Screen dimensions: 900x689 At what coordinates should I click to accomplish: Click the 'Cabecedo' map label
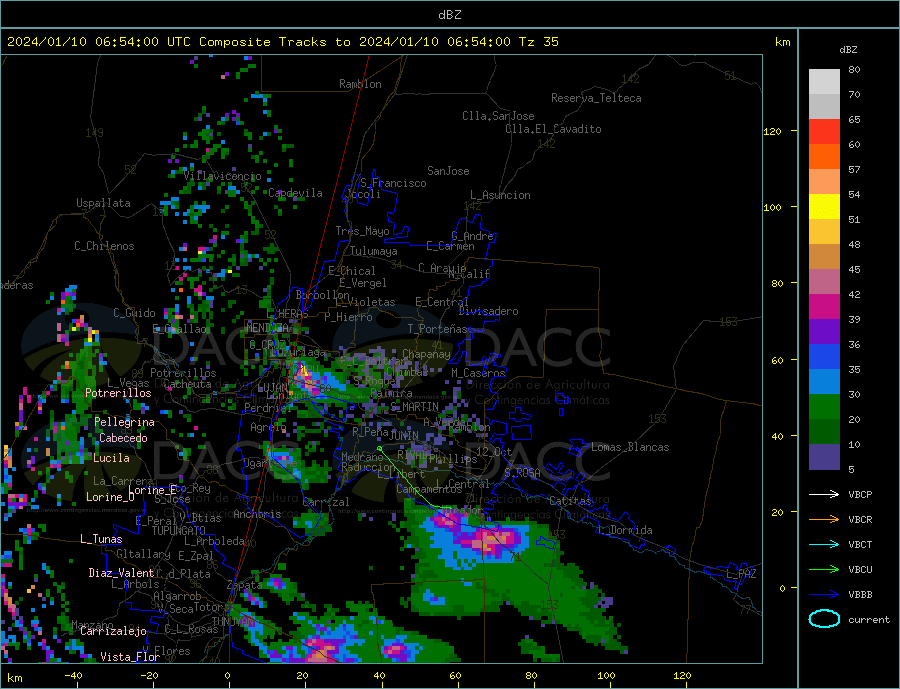pos(123,438)
